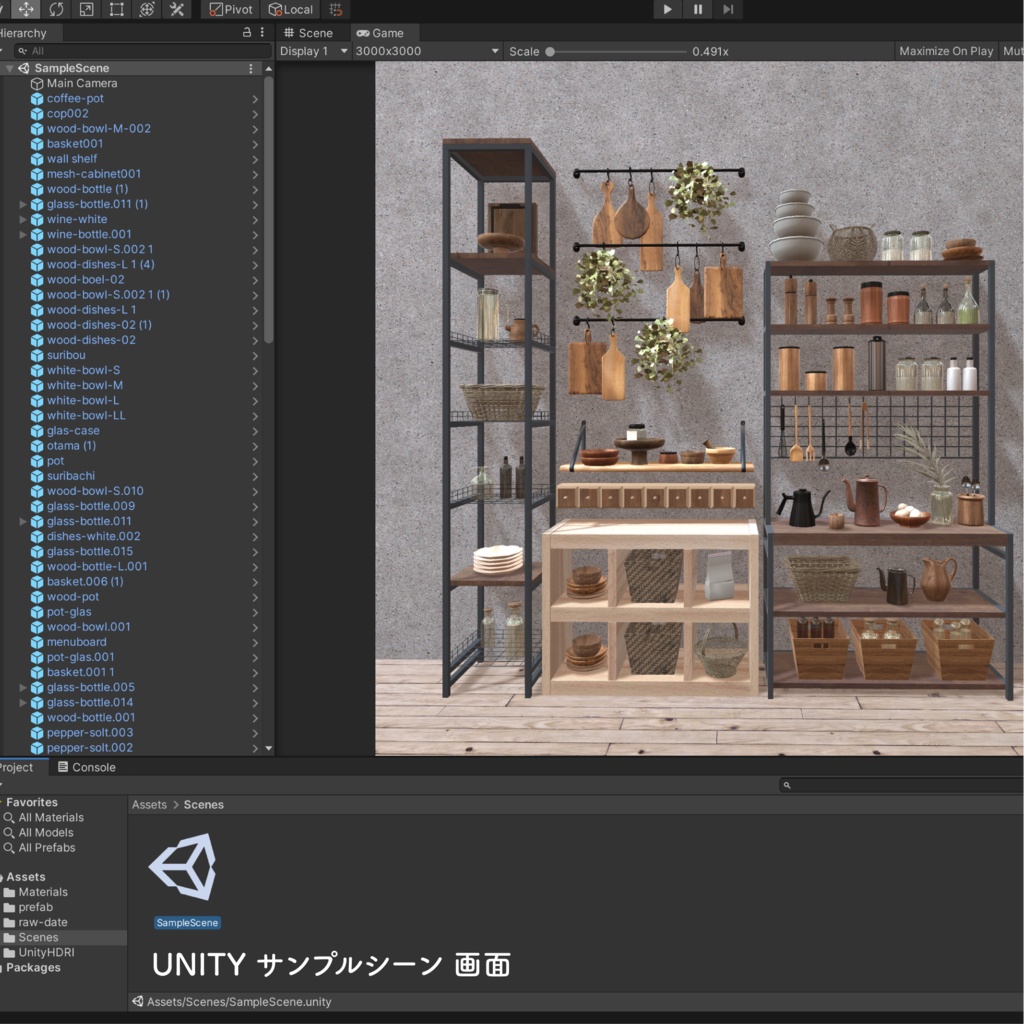Image resolution: width=1024 pixels, height=1024 pixels.
Task: Open the Console tab
Action: pyautogui.click(x=90, y=767)
